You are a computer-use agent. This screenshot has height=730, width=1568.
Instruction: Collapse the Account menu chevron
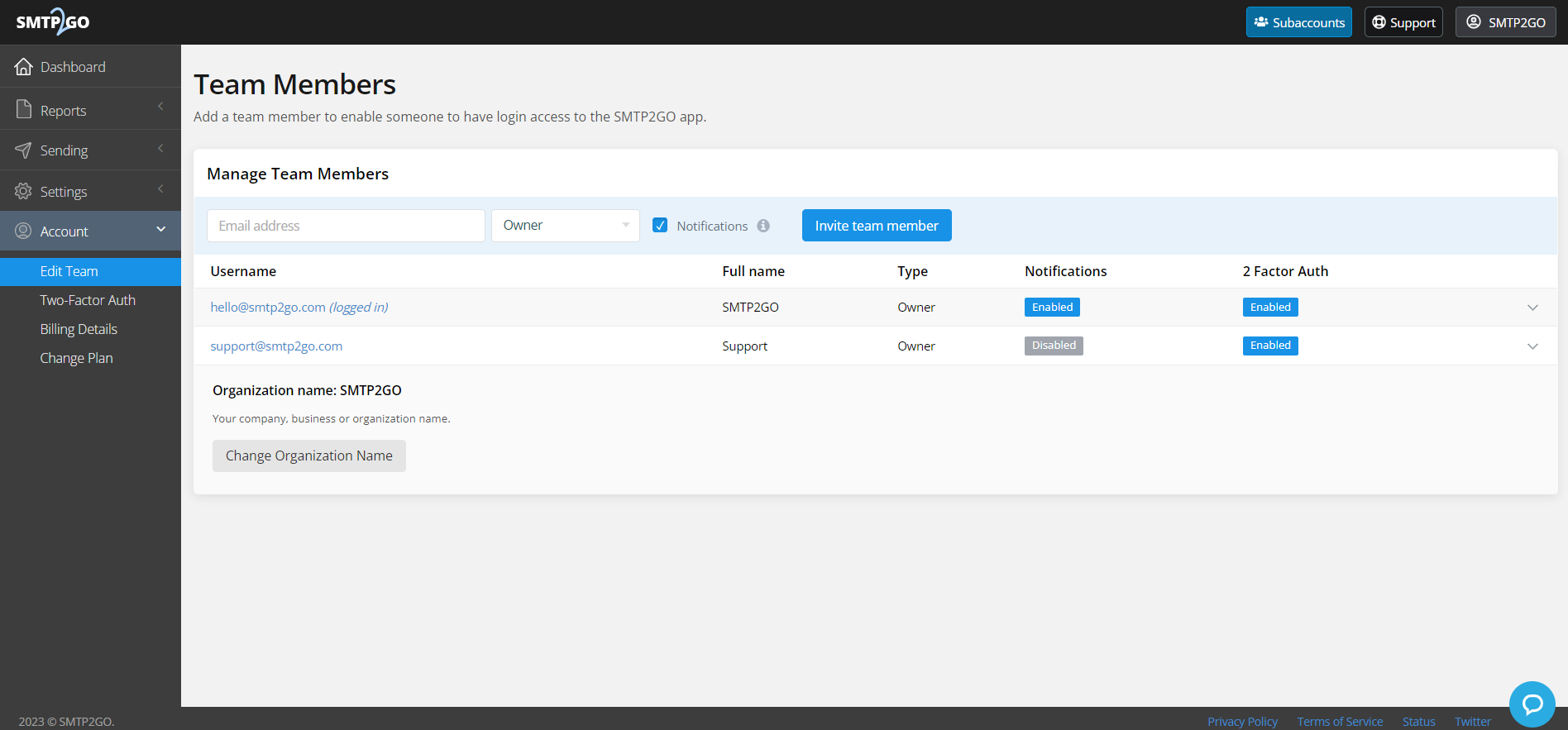[161, 229]
